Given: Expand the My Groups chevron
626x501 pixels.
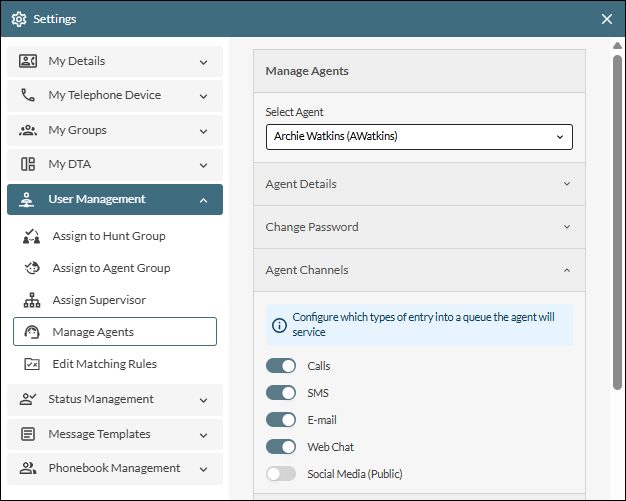Looking at the screenshot, I should pyautogui.click(x=203, y=131).
